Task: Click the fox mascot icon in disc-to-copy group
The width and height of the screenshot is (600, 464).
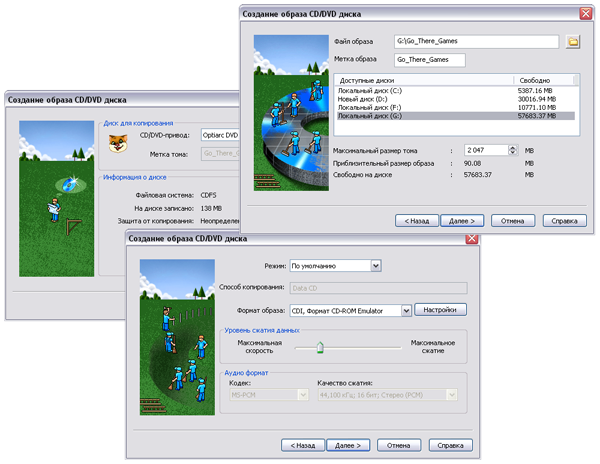Action: (118, 143)
